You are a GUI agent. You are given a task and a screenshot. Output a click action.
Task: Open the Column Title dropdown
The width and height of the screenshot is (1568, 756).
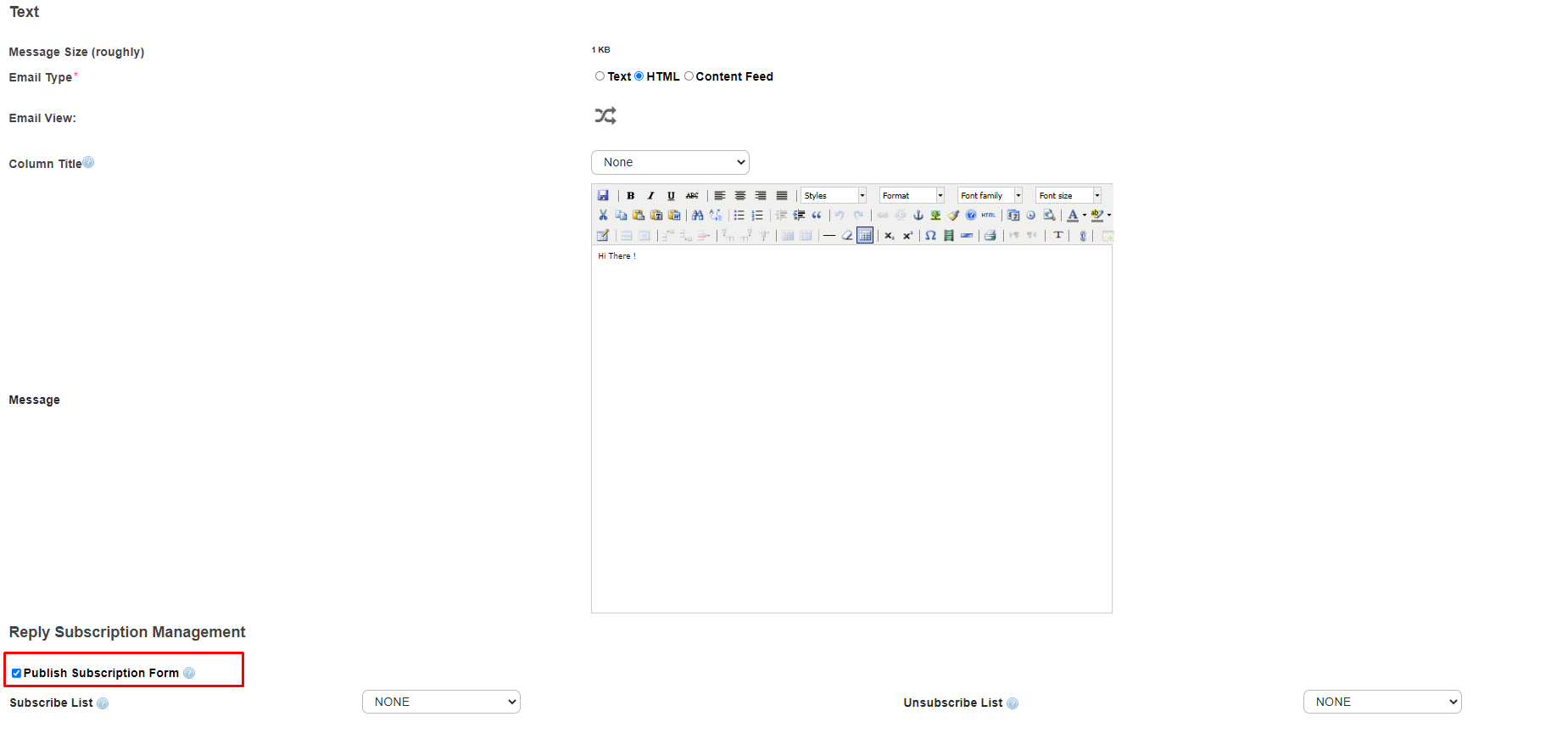coord(670,163)
